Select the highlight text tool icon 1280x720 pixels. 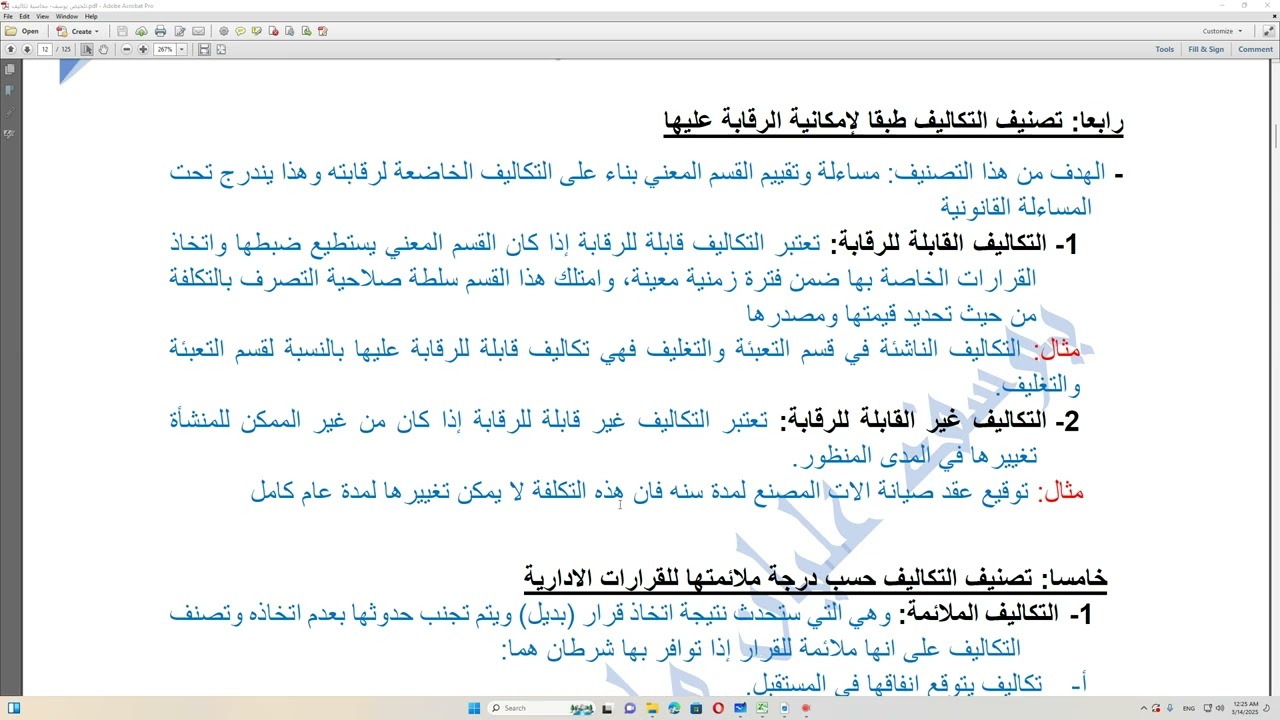(x=257, y=31)
